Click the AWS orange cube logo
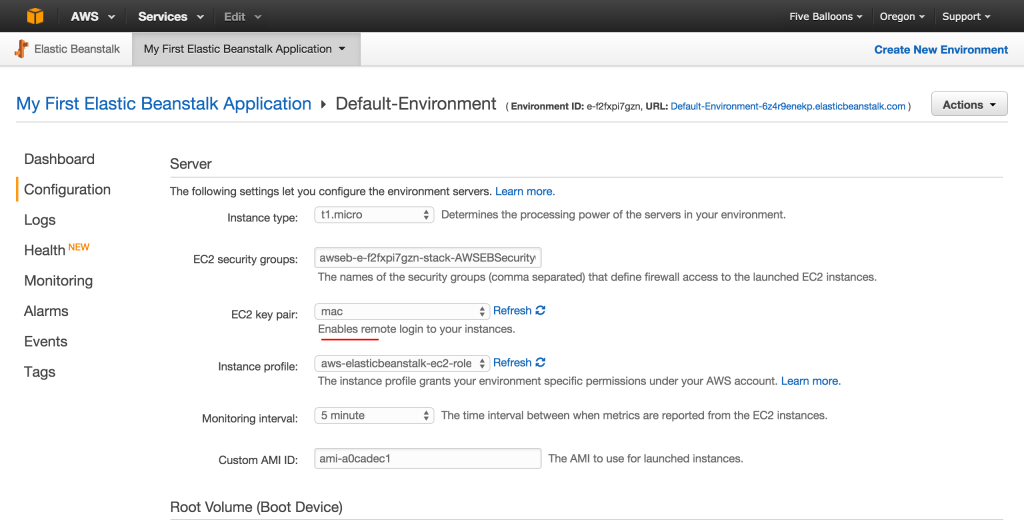The height and width of the screenshot is (528, 1024). 35,16
